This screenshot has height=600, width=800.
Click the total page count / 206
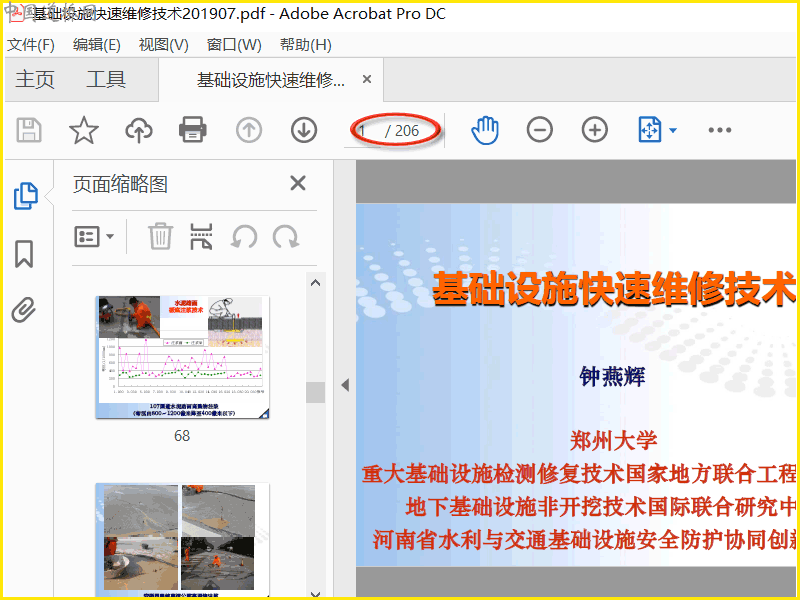click(x=402, y=131)
